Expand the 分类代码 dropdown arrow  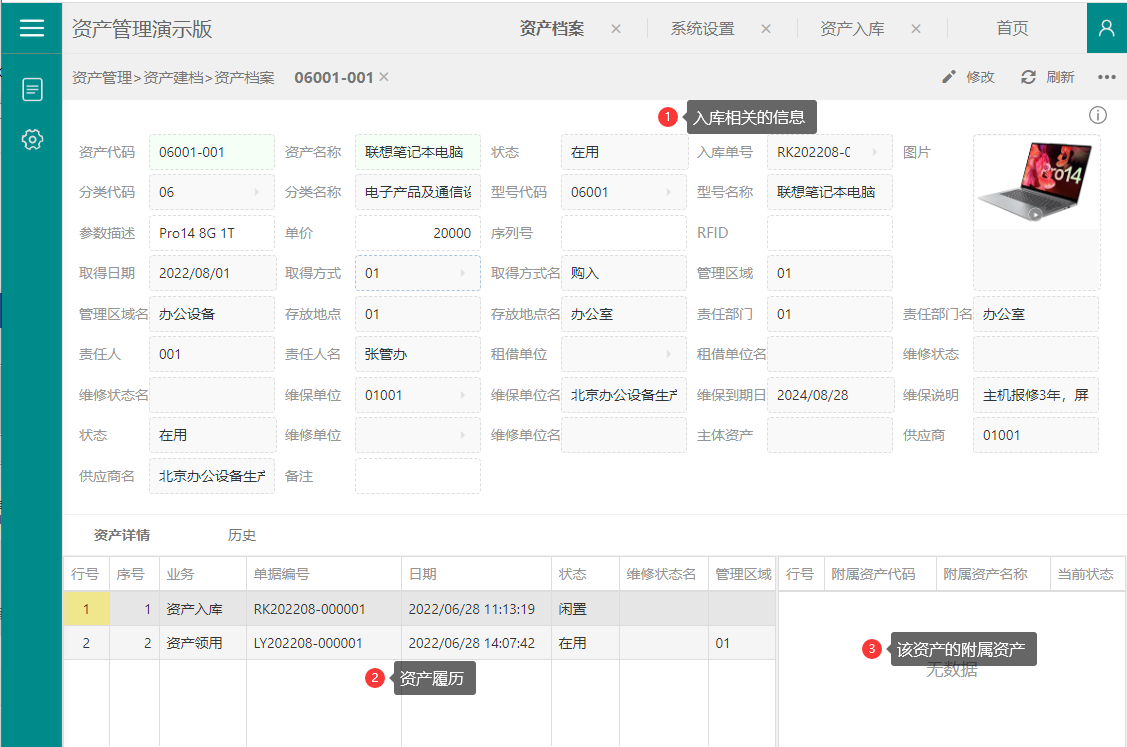[256, 192]
